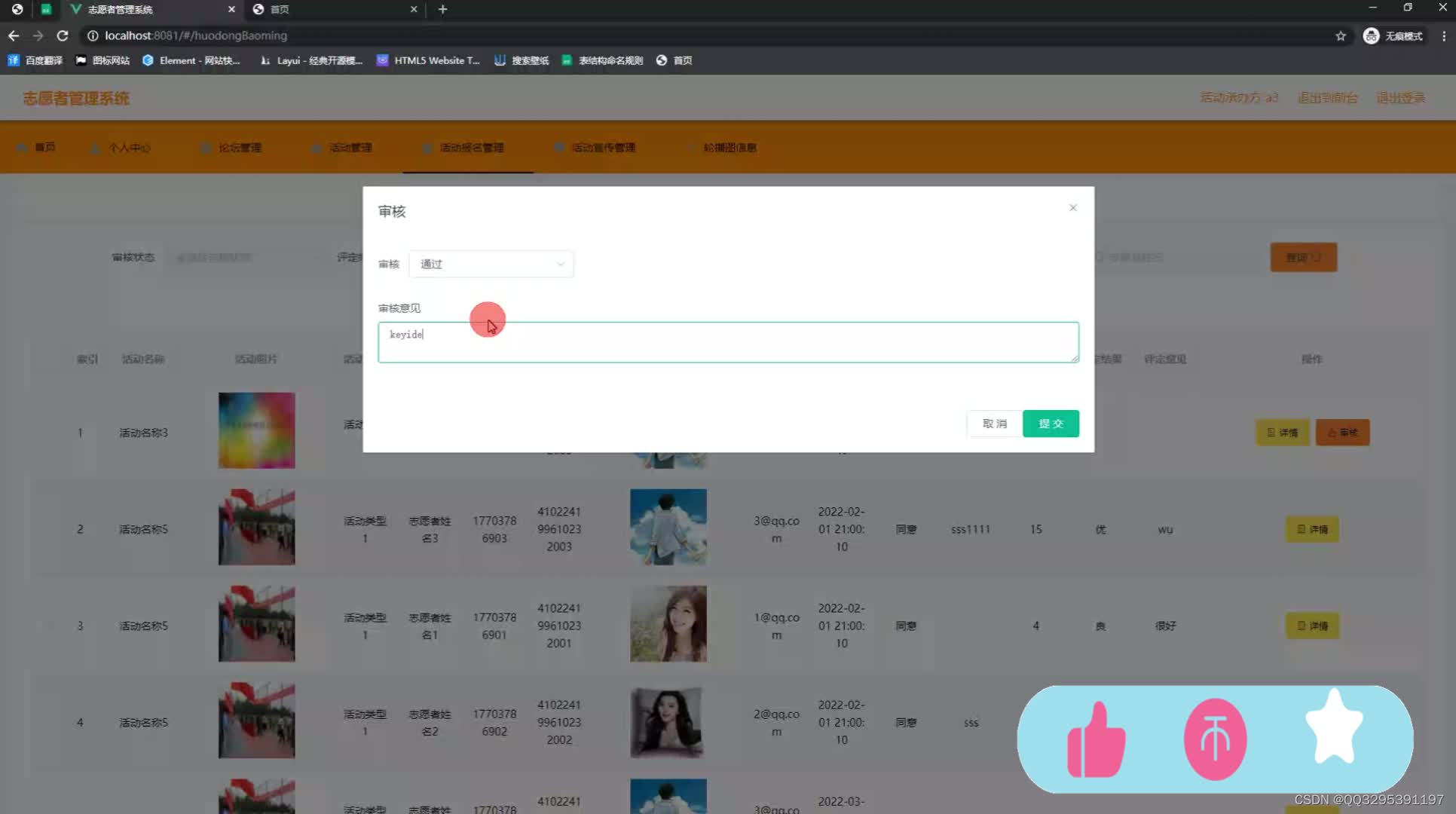Click the 查询 search button

[x=1304, y=257]
